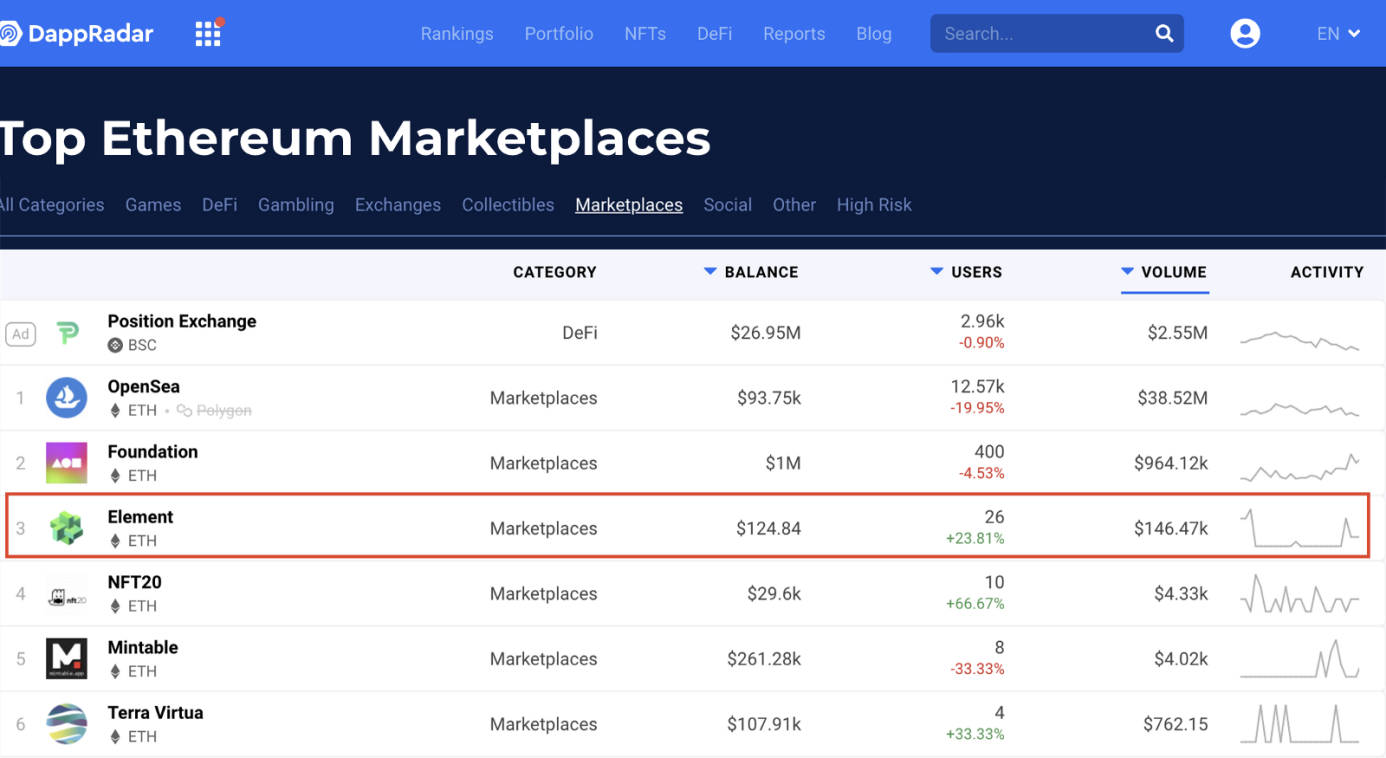Viewport: 1386px width, 758px height.
Task: Open Reports in the top navigation
Action: pyautogui.click(x=794, y=34)
